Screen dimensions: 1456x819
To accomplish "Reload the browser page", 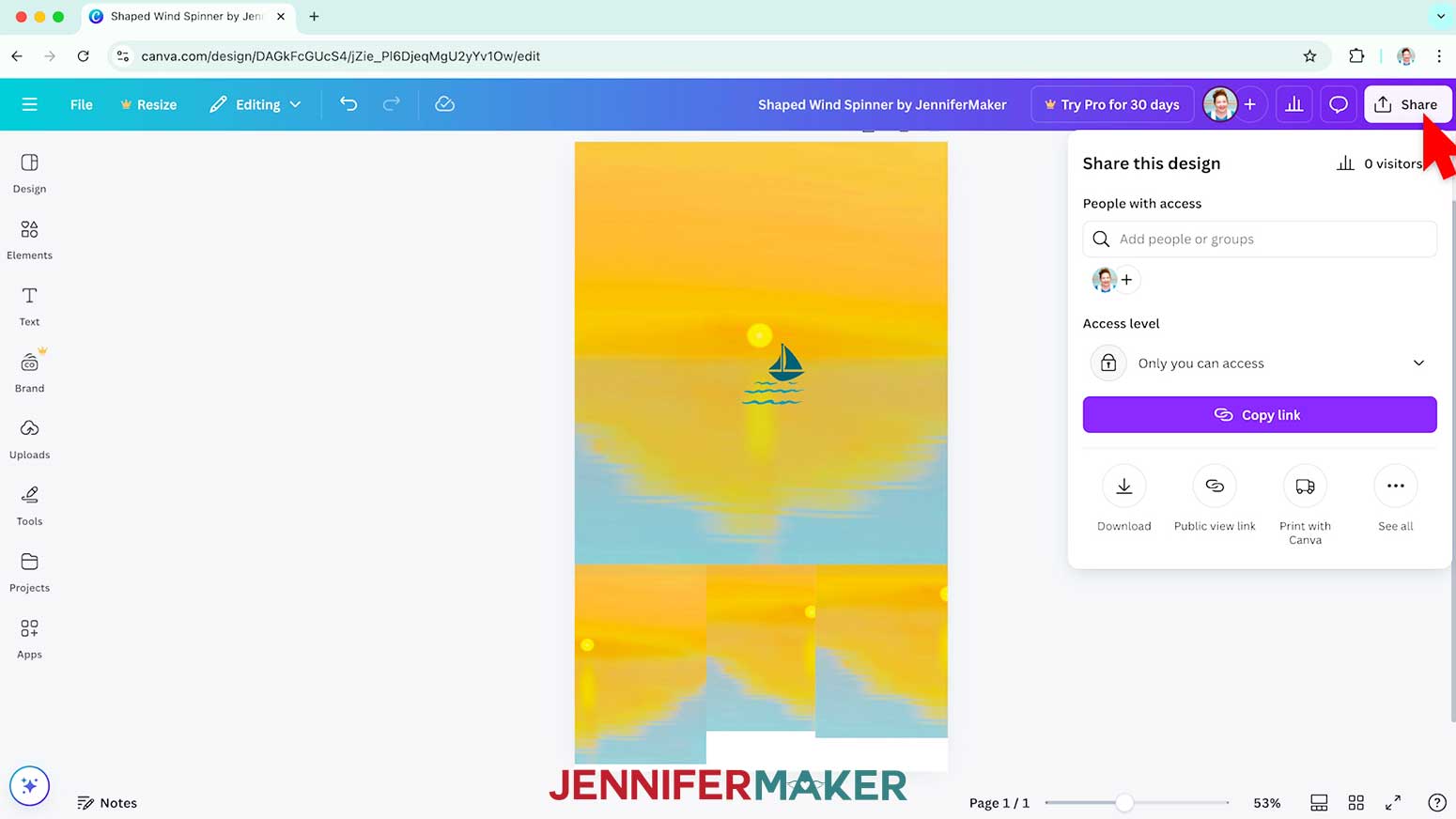I will (x=83, y=56).
